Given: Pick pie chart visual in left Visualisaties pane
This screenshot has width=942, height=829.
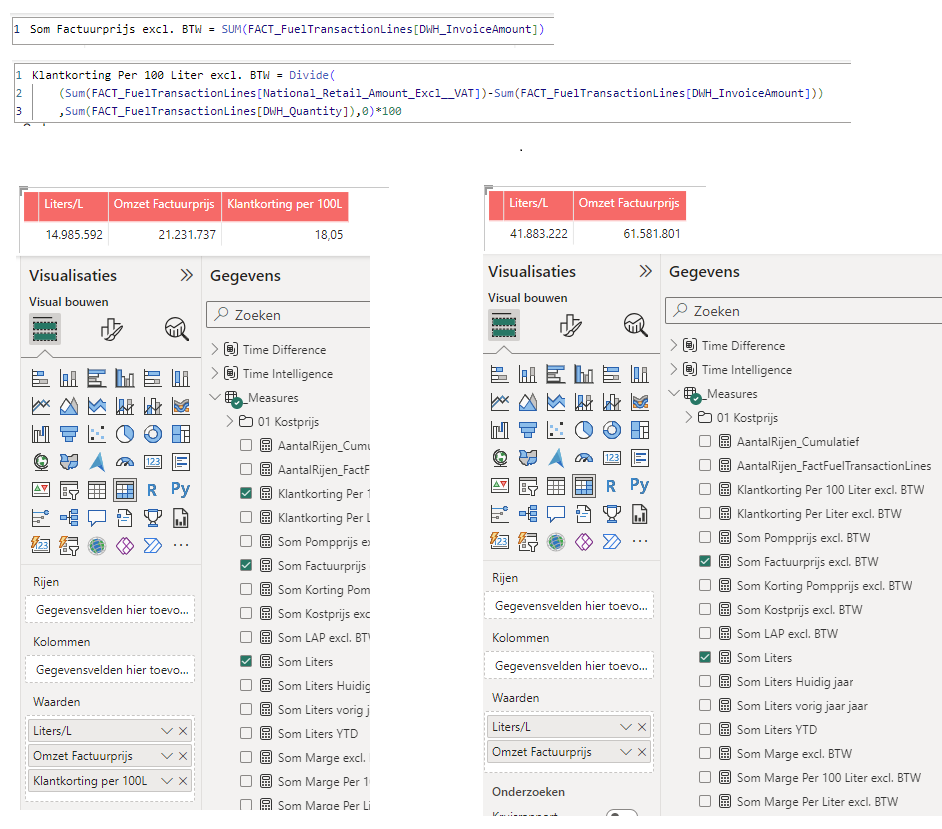Looking at the screenshot, I should click(x=124, y=434).
